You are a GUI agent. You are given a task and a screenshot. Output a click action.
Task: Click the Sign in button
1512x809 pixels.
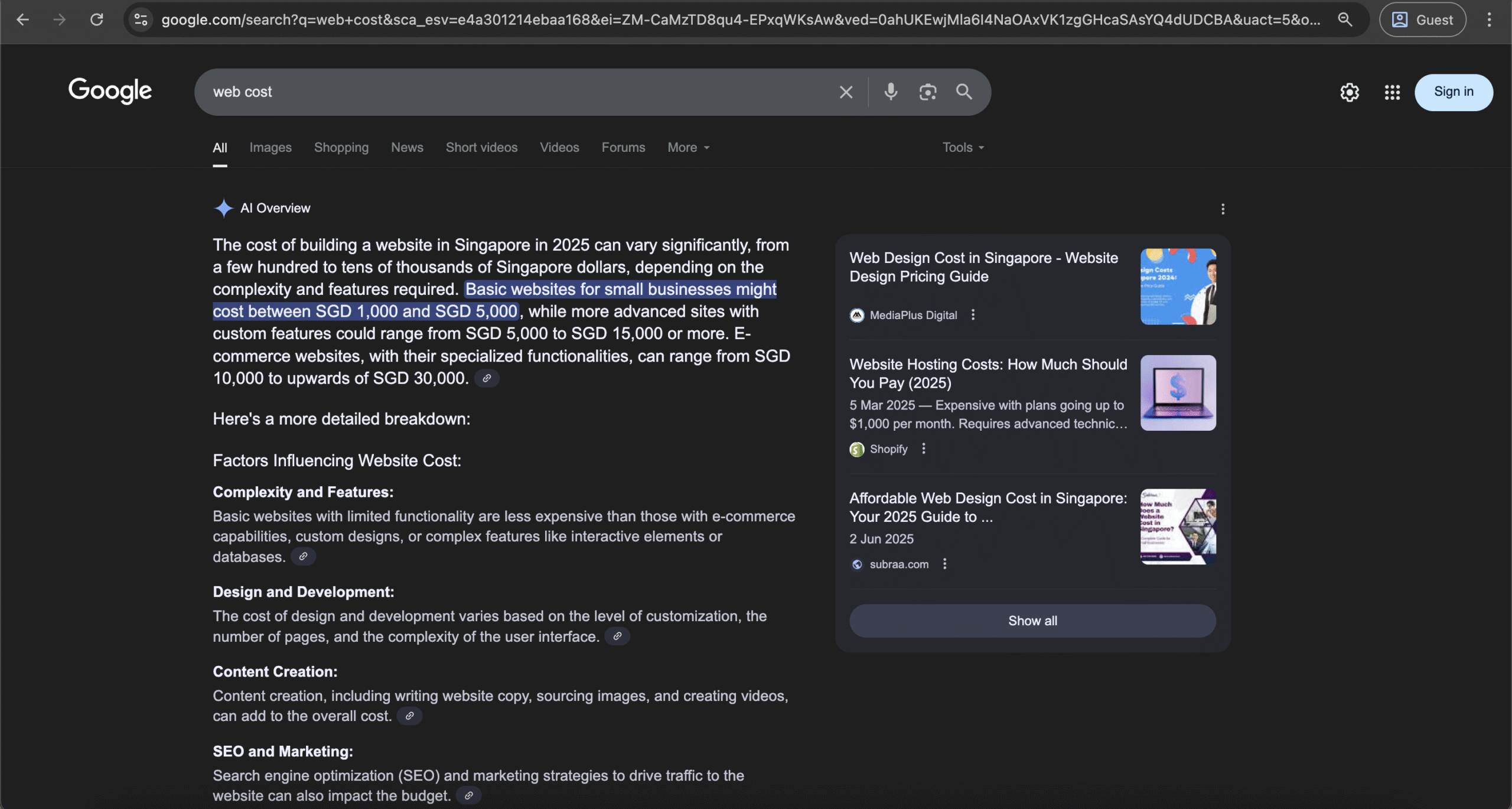pyautogui.click(x=1454, y=92)
